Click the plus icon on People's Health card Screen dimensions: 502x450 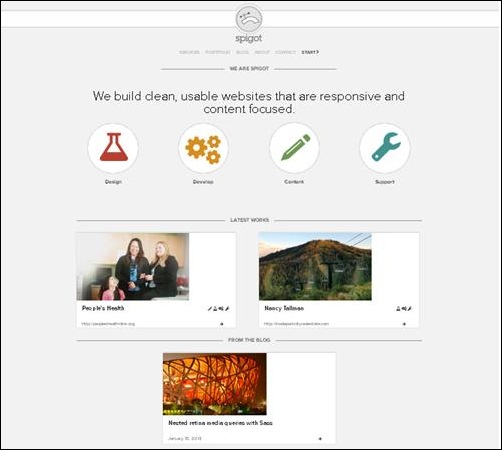[222, 324]
